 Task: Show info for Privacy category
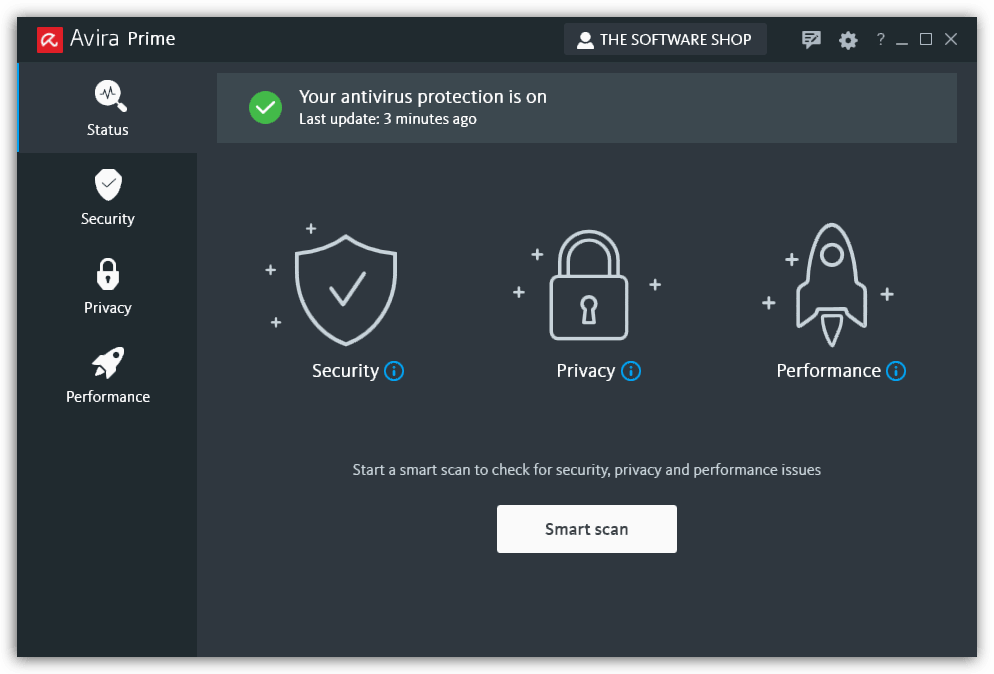point(630,371)
